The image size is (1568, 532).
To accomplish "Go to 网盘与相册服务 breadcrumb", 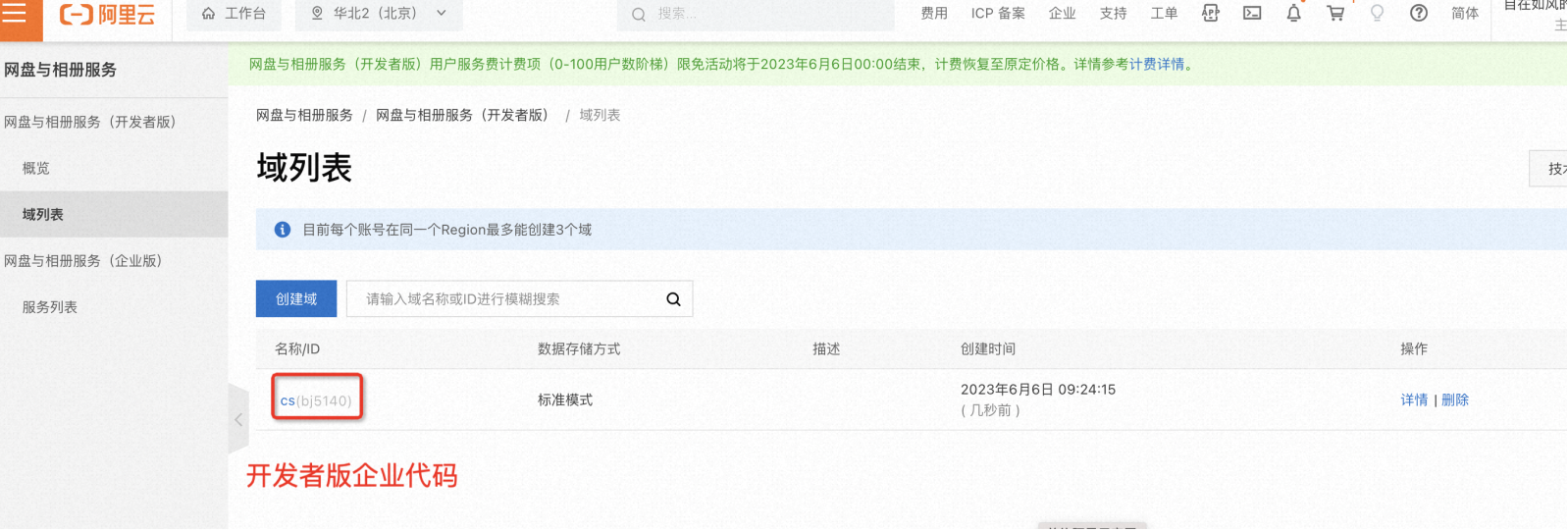I will [x=304, y=115].
